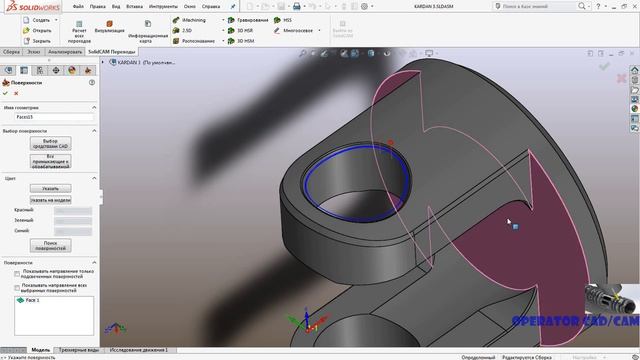Switch to Исследование движения 1 tab
This screenshot has height=360, width=640.
coord(138,350)
